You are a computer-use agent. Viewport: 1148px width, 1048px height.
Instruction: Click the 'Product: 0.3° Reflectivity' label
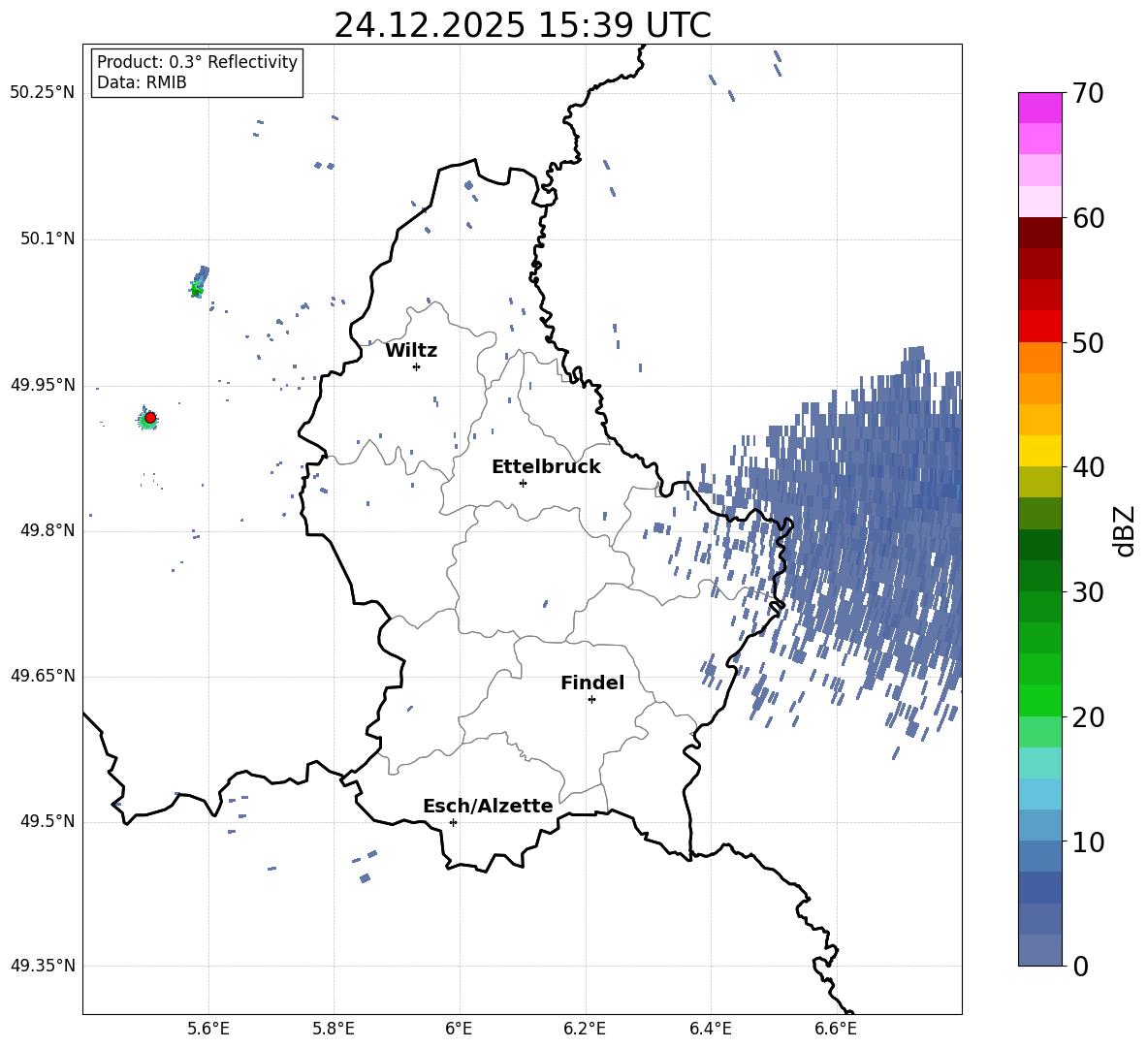tap(197, 62)
